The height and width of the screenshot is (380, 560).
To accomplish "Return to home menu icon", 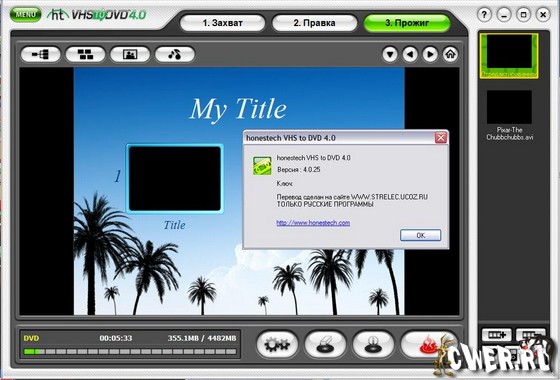I will [450, 54].
